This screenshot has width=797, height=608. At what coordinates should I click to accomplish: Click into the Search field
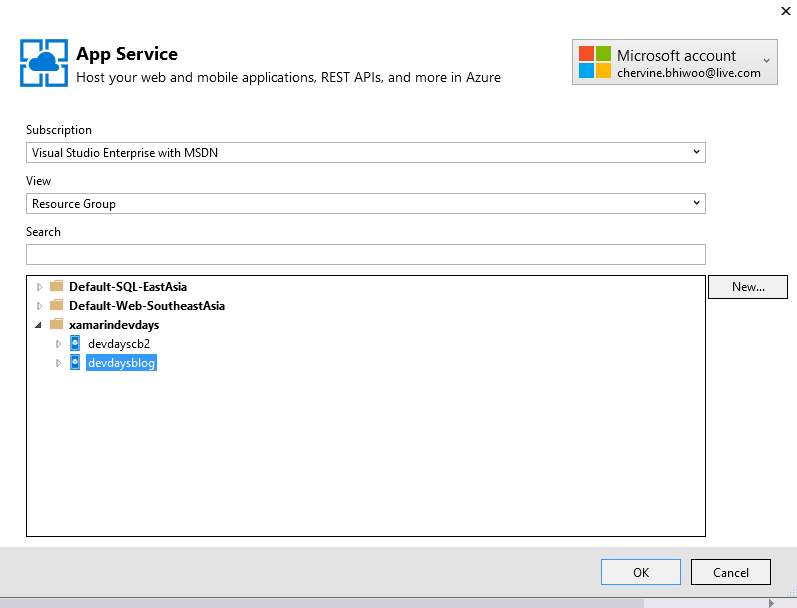[x=365, y=254]
